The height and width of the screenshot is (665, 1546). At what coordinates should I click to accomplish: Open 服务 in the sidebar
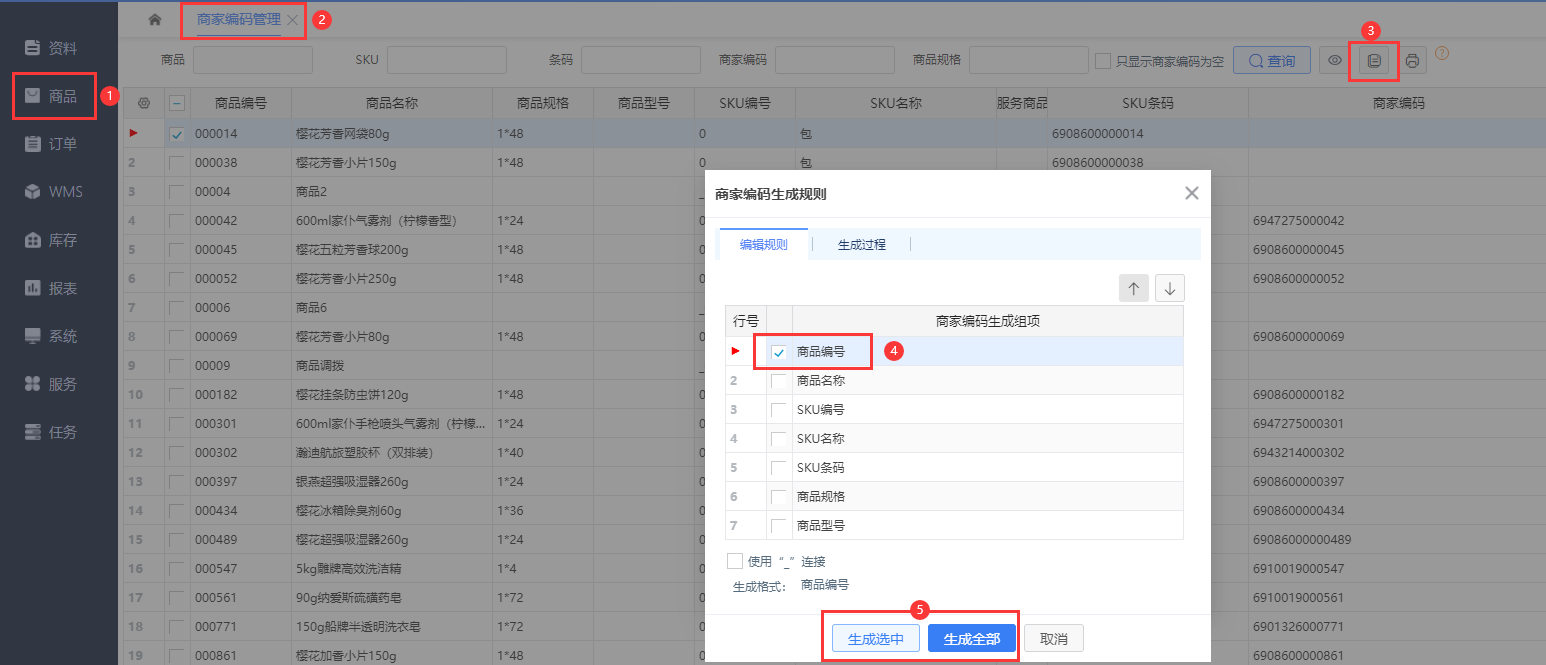pyautogui.click(x=52, y=384)
